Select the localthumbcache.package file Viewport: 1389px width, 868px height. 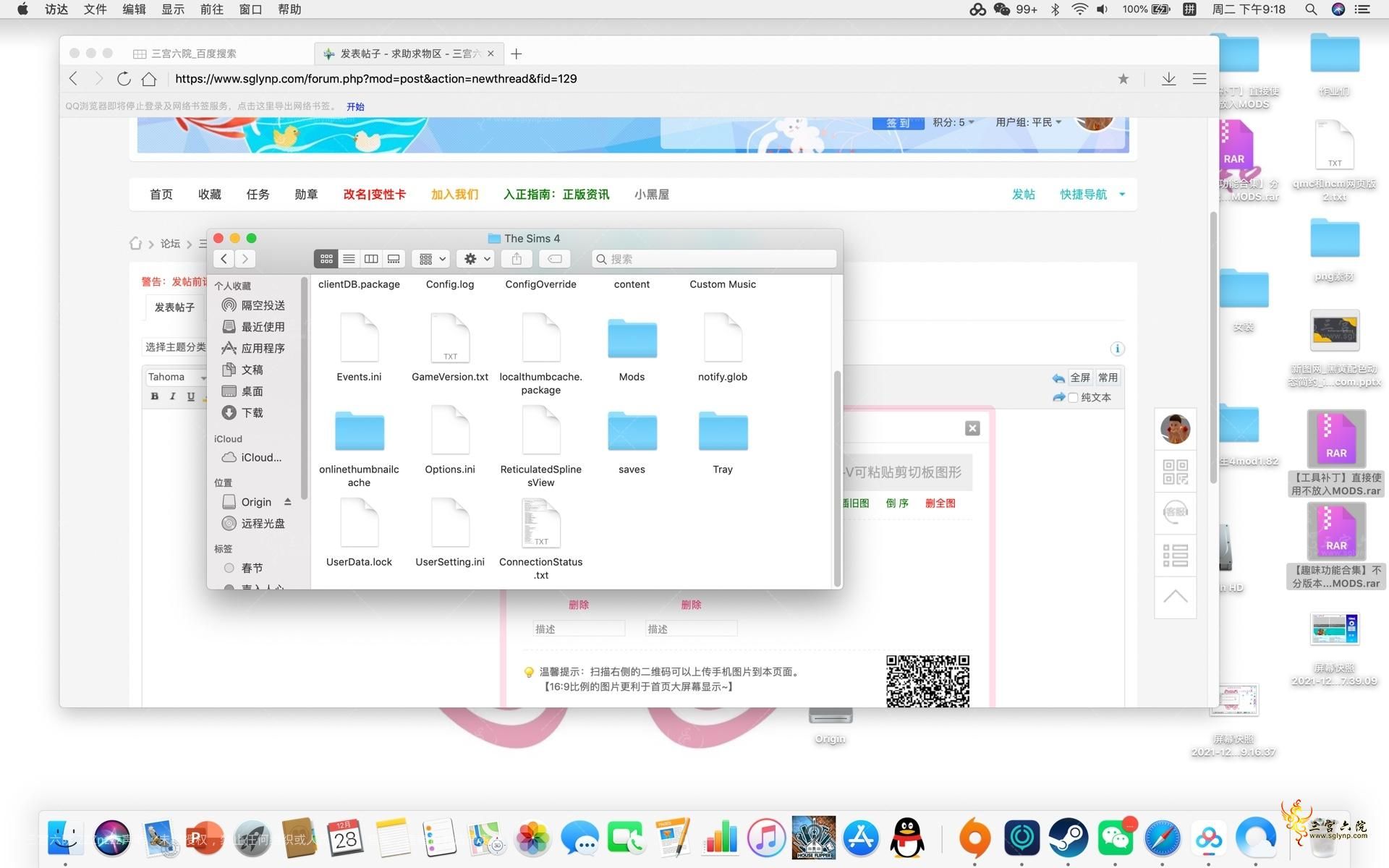pos(540,338)
